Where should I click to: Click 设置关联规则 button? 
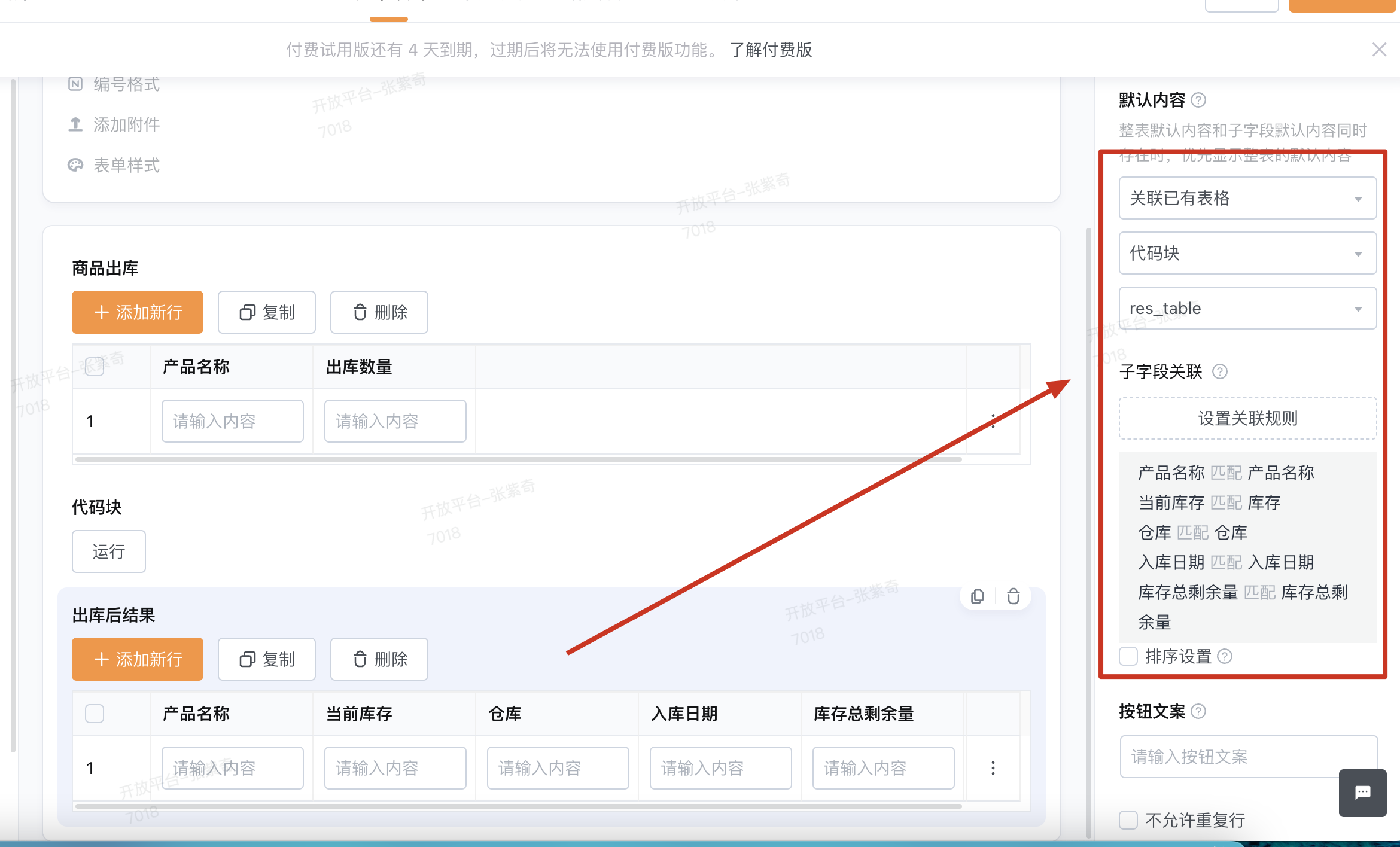(x=1248, y=418)
